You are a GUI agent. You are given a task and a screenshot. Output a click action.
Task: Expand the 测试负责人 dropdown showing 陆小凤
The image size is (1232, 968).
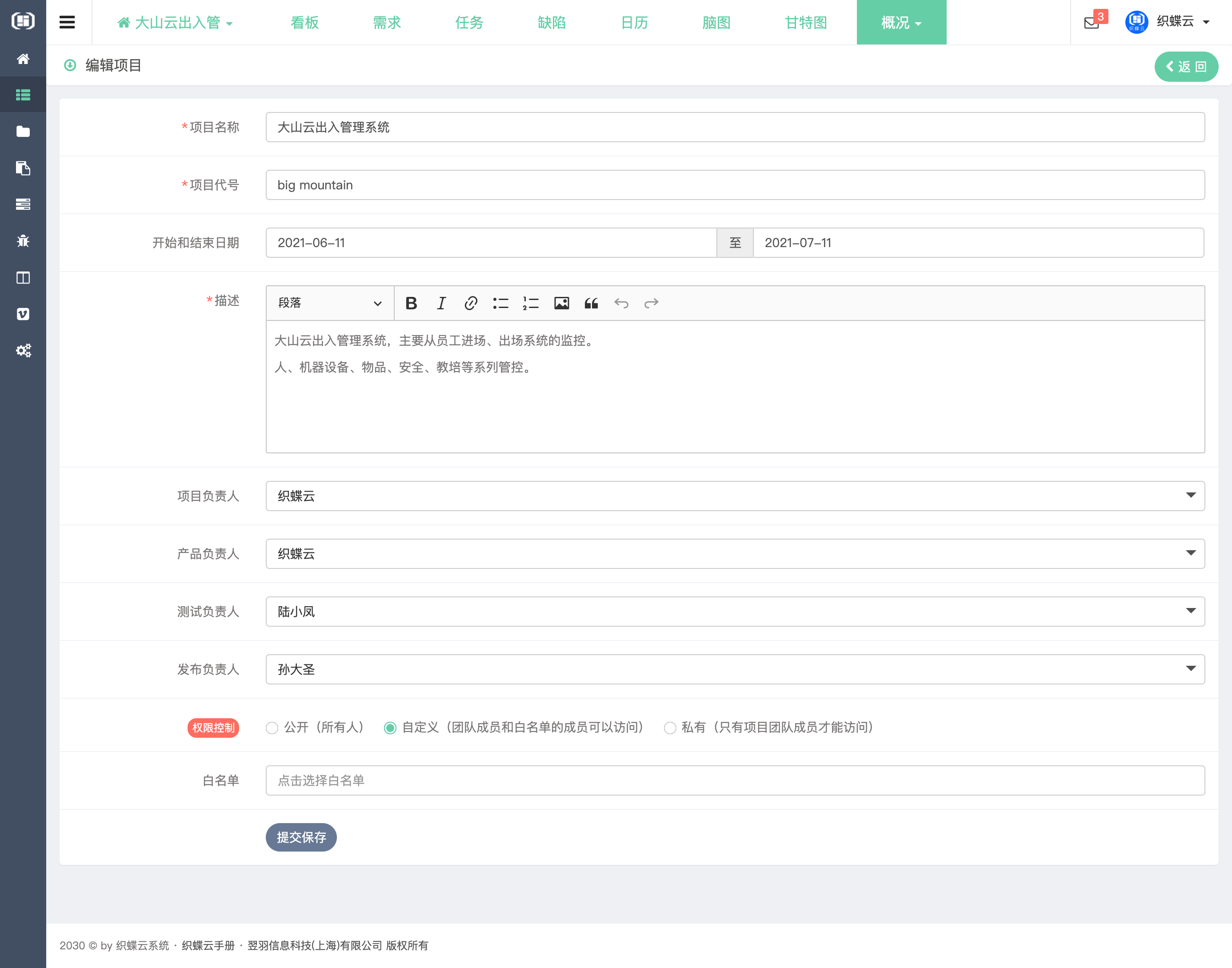point(734,612)
